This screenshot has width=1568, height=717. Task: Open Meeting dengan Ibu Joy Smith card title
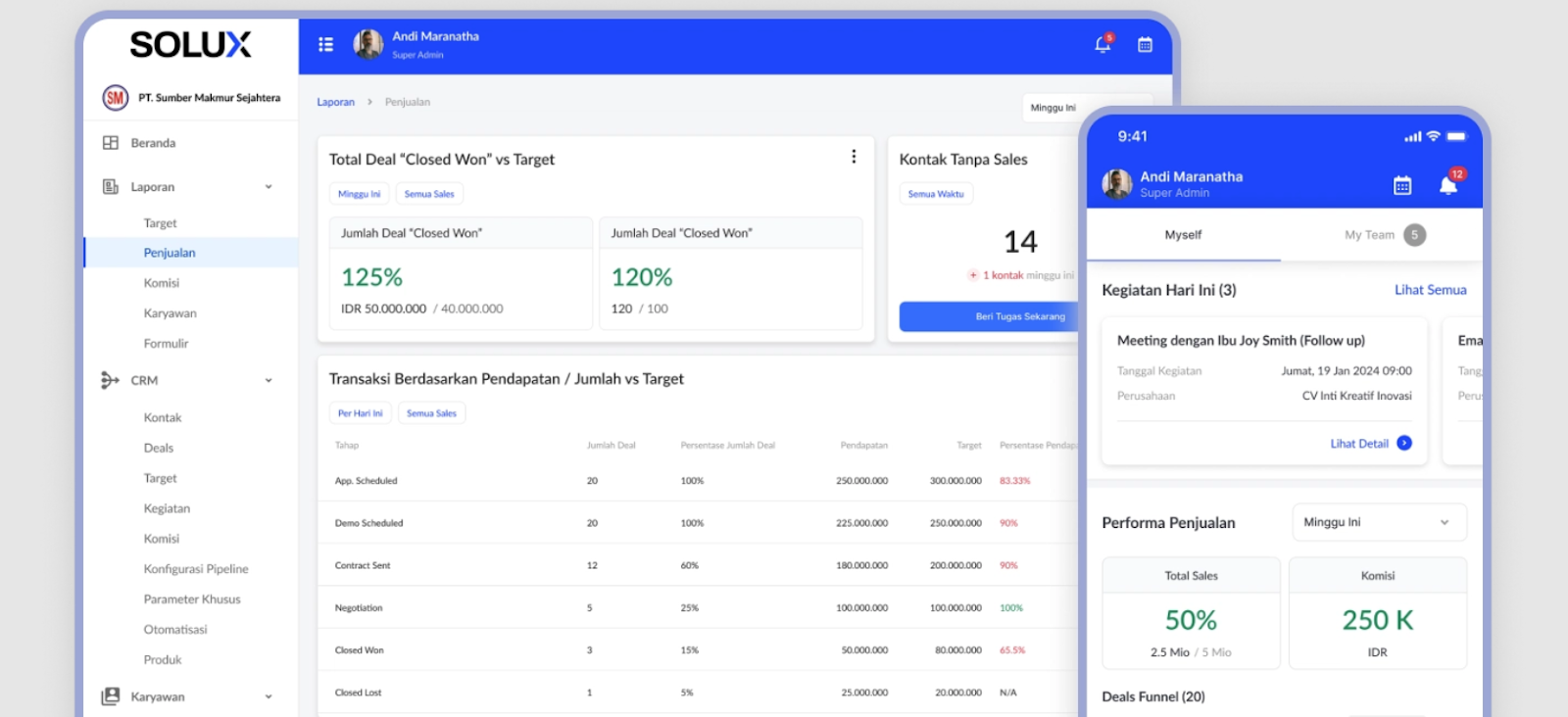click(1241, 341)
